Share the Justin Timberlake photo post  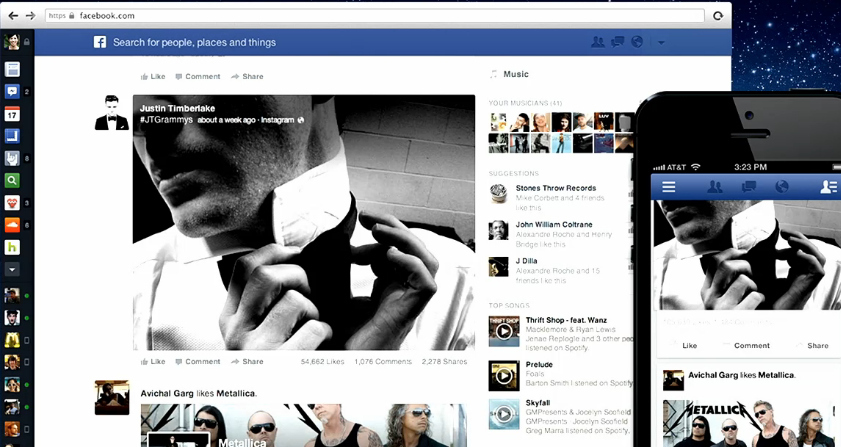(x=247, y=361)
